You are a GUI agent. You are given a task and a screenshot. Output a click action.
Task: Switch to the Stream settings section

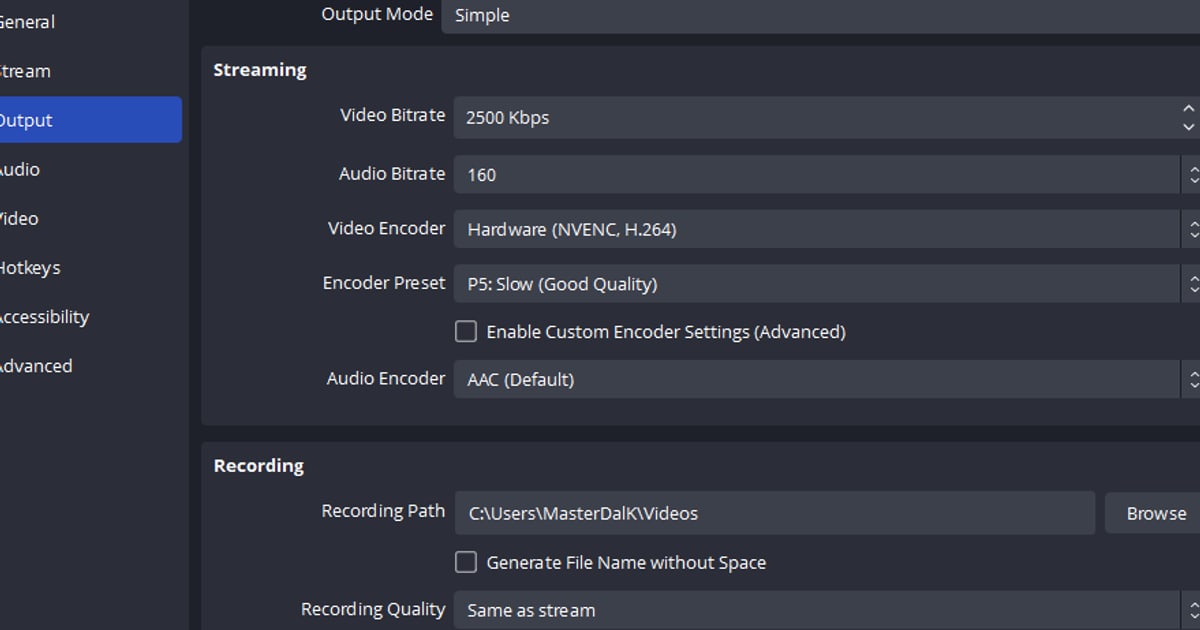point(25,71)
